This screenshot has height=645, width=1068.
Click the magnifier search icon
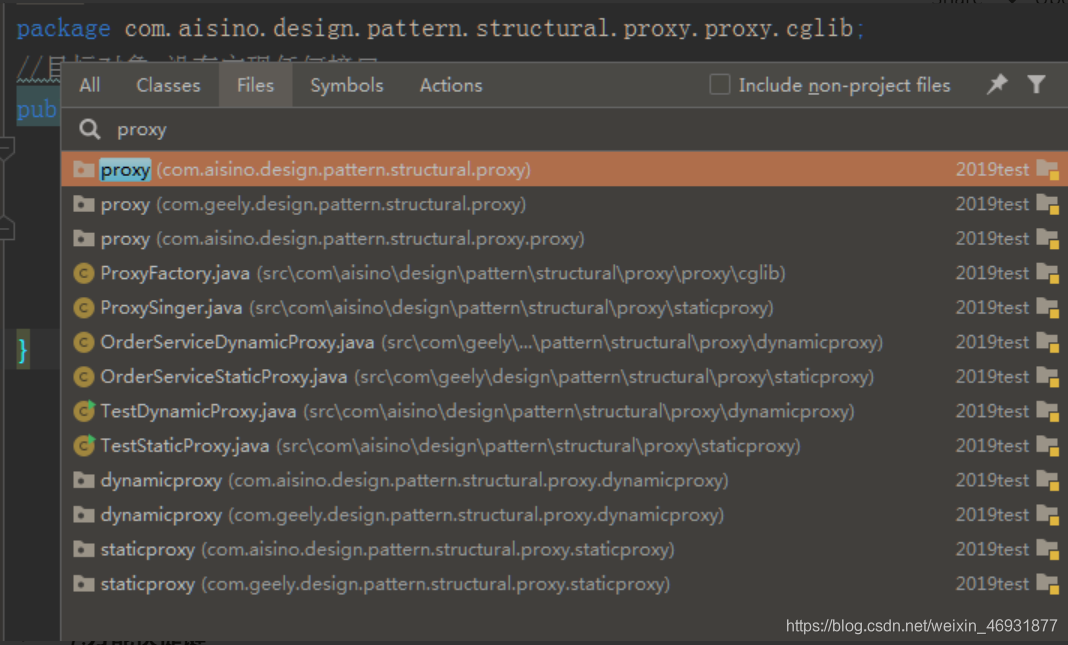pos(90,129)
